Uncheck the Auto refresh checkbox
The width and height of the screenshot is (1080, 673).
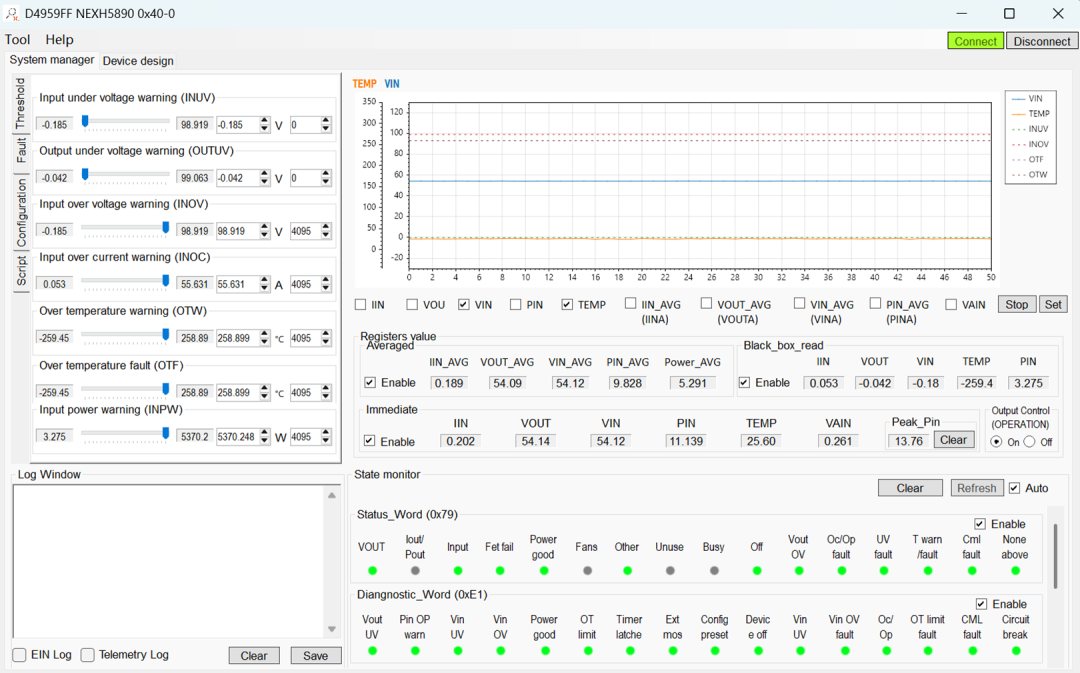1015,488
